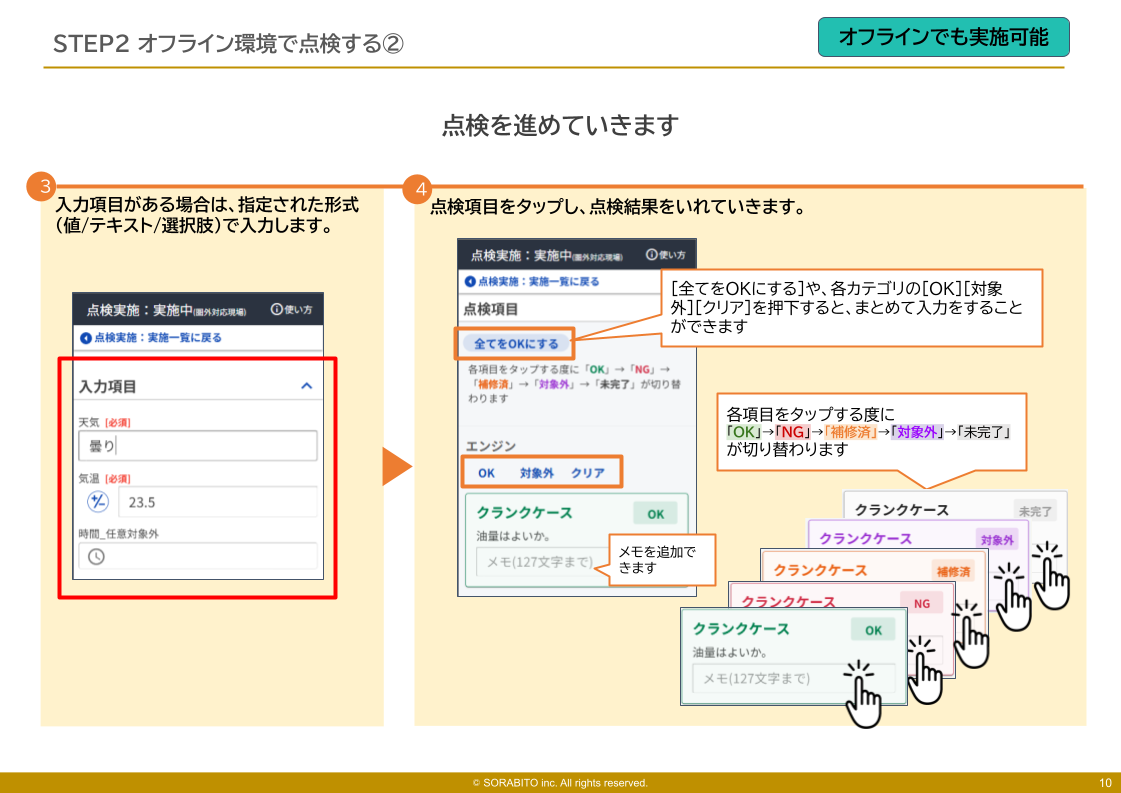Screen dimensions: 1121x793
Task: Tap the 対象外 badge on purple クランクケース card
Action: (996, 540)
